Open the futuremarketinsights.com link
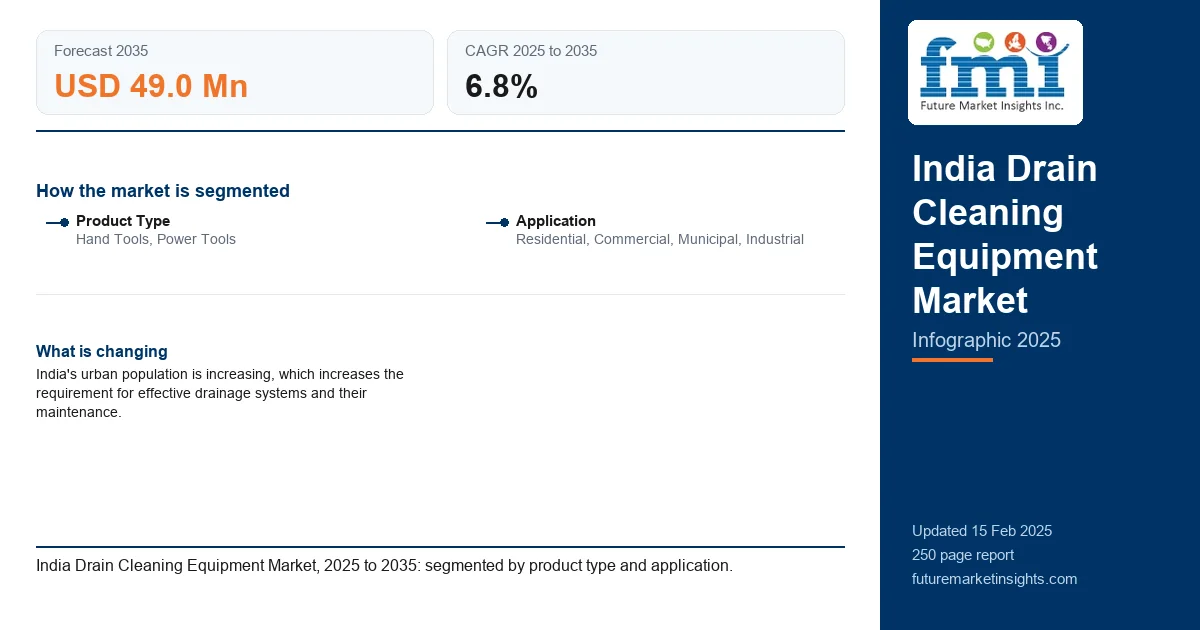This screenshot has height=630, width=1200. pyautogui.click(x=994, y=579)
